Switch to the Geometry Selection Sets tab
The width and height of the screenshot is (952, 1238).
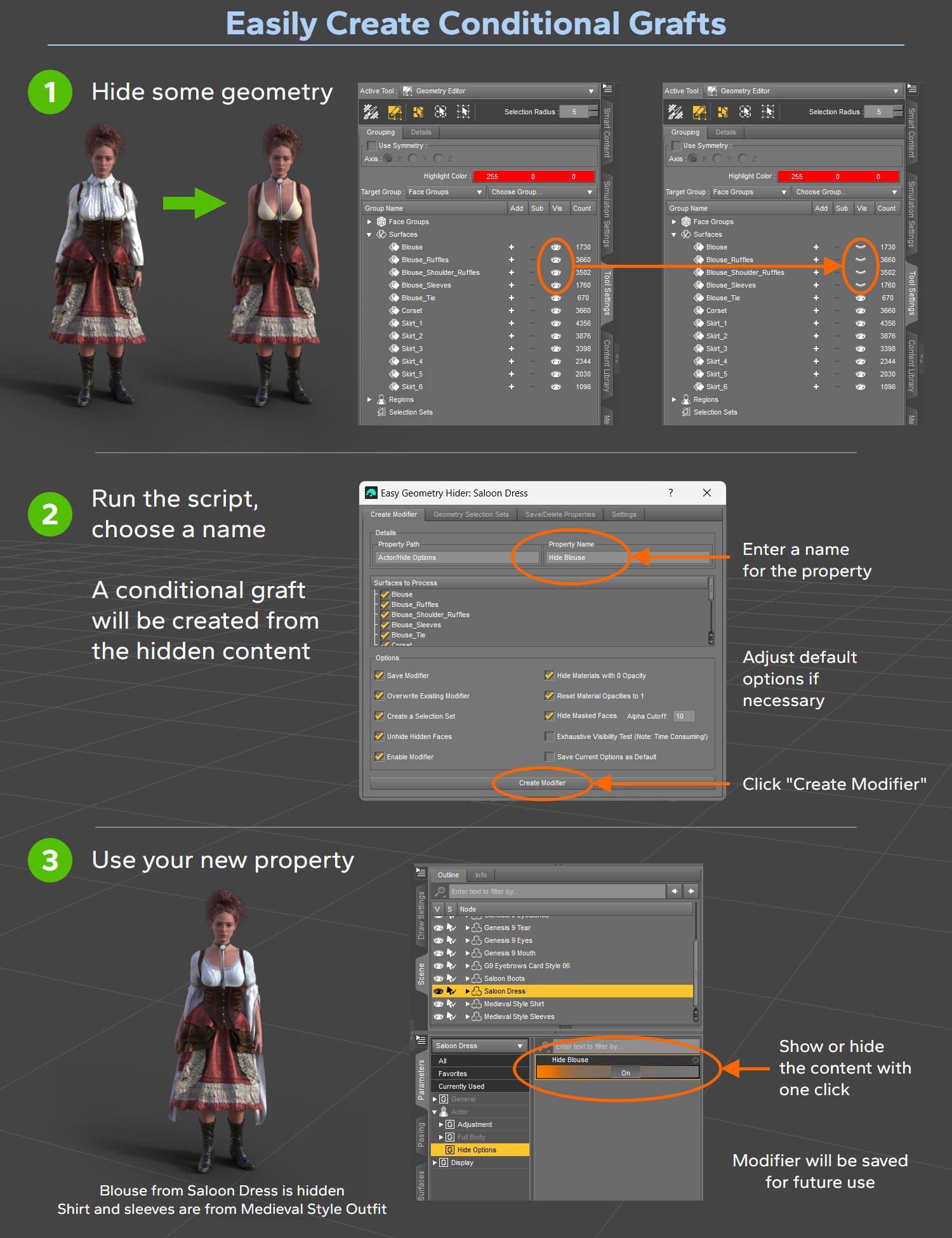click(x=471, y=514)
